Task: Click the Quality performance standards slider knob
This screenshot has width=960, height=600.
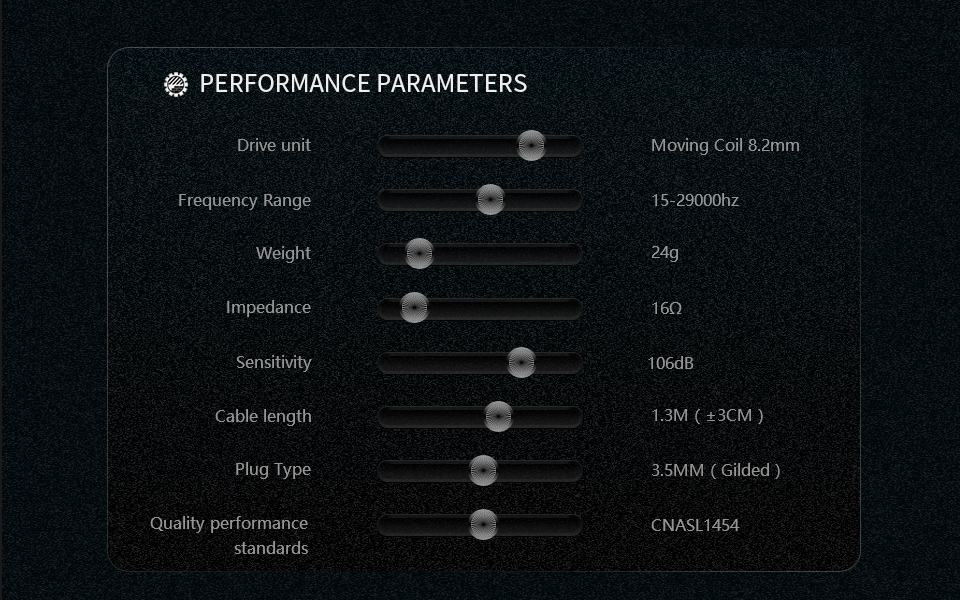Action: pos(483,524)
